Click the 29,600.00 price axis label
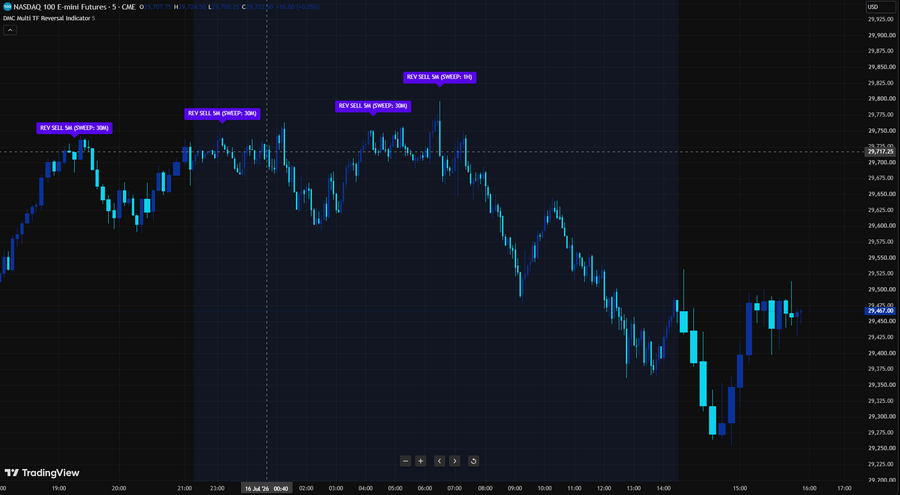This screenshot has height=495, width=900. pyautogui.click(x=883, y=226)
